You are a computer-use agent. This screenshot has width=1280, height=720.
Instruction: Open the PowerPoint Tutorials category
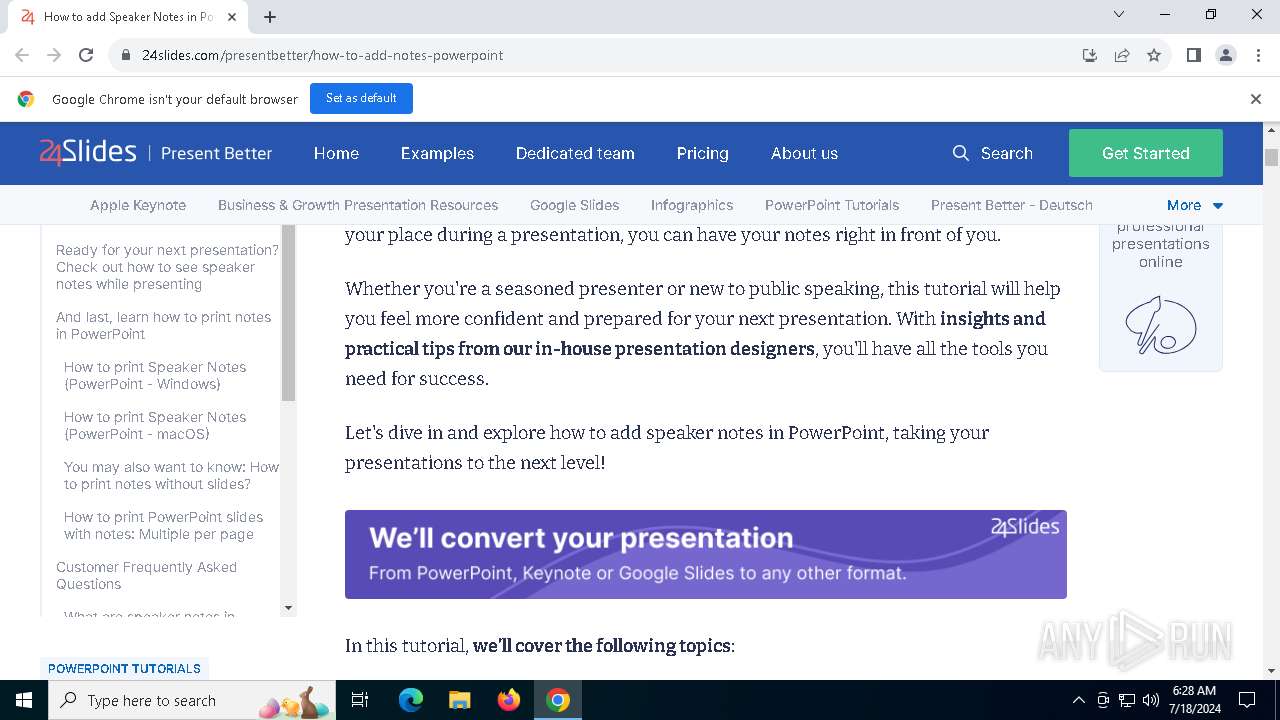(832, 205)
